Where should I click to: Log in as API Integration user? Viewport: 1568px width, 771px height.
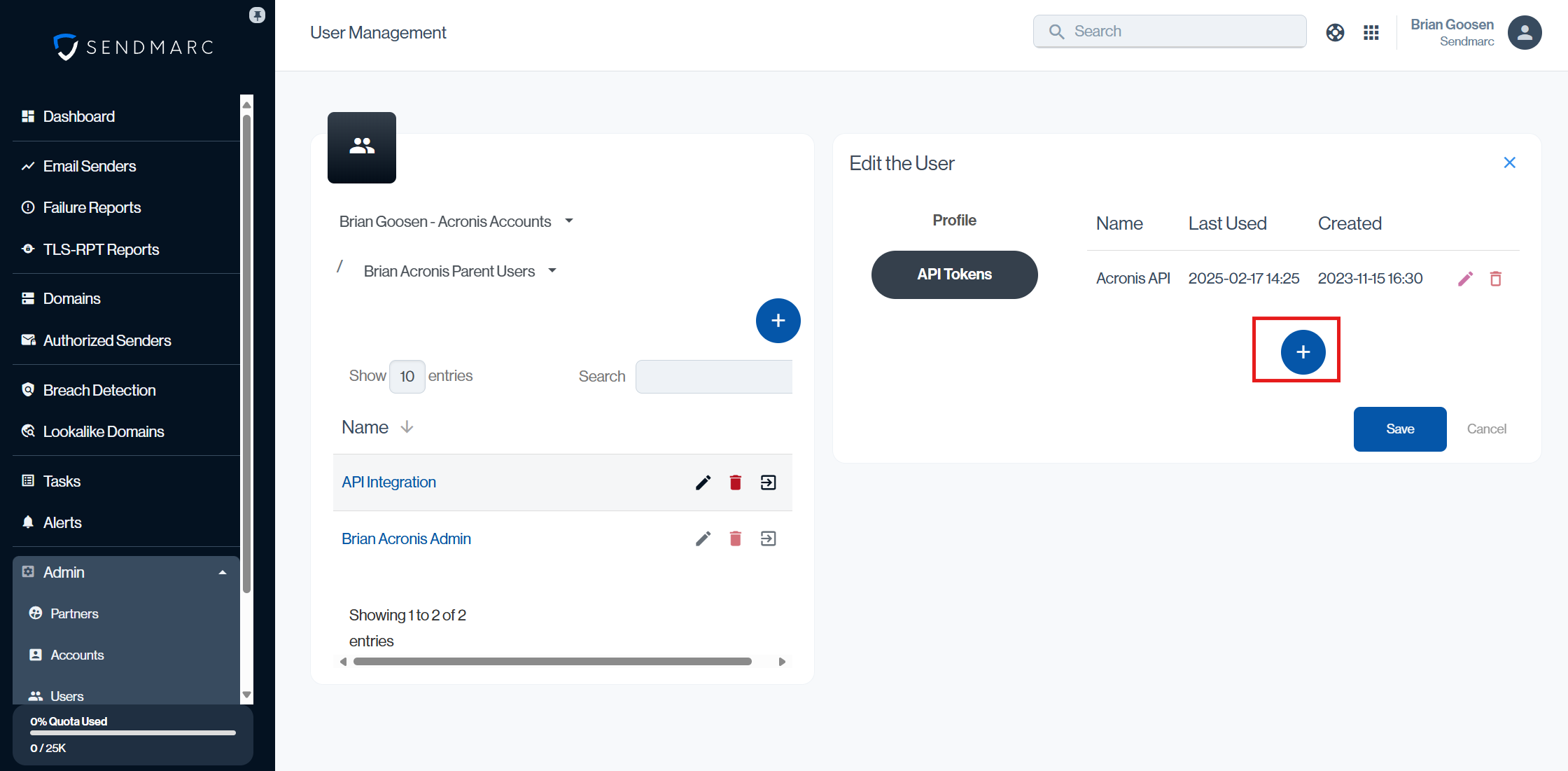pyautogui.click(x=768, y=482)
